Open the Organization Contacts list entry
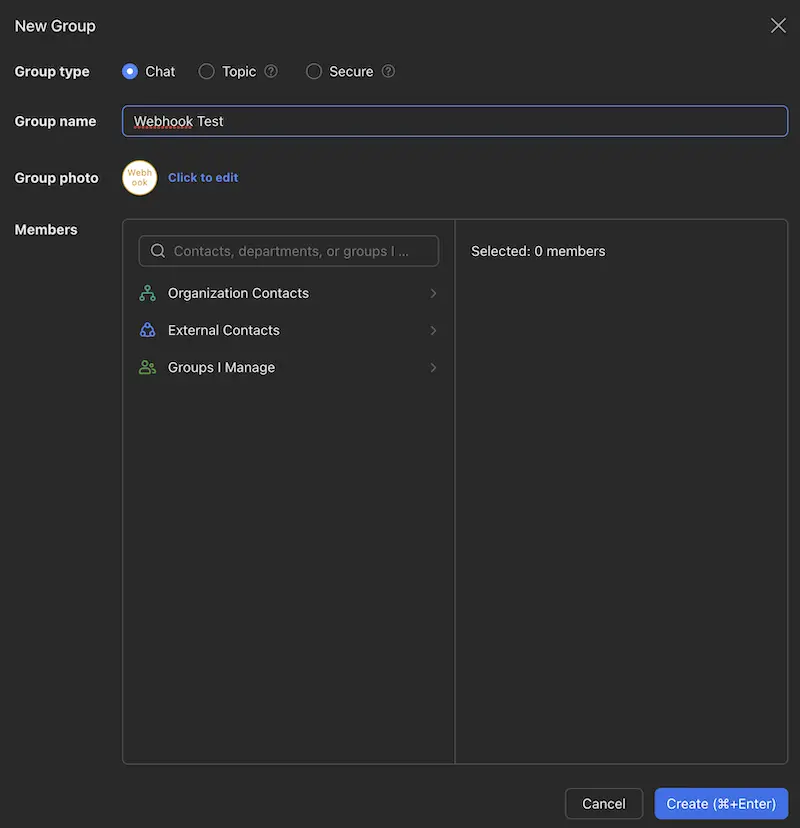Screen dimensions: 800x828 point(238,293)
